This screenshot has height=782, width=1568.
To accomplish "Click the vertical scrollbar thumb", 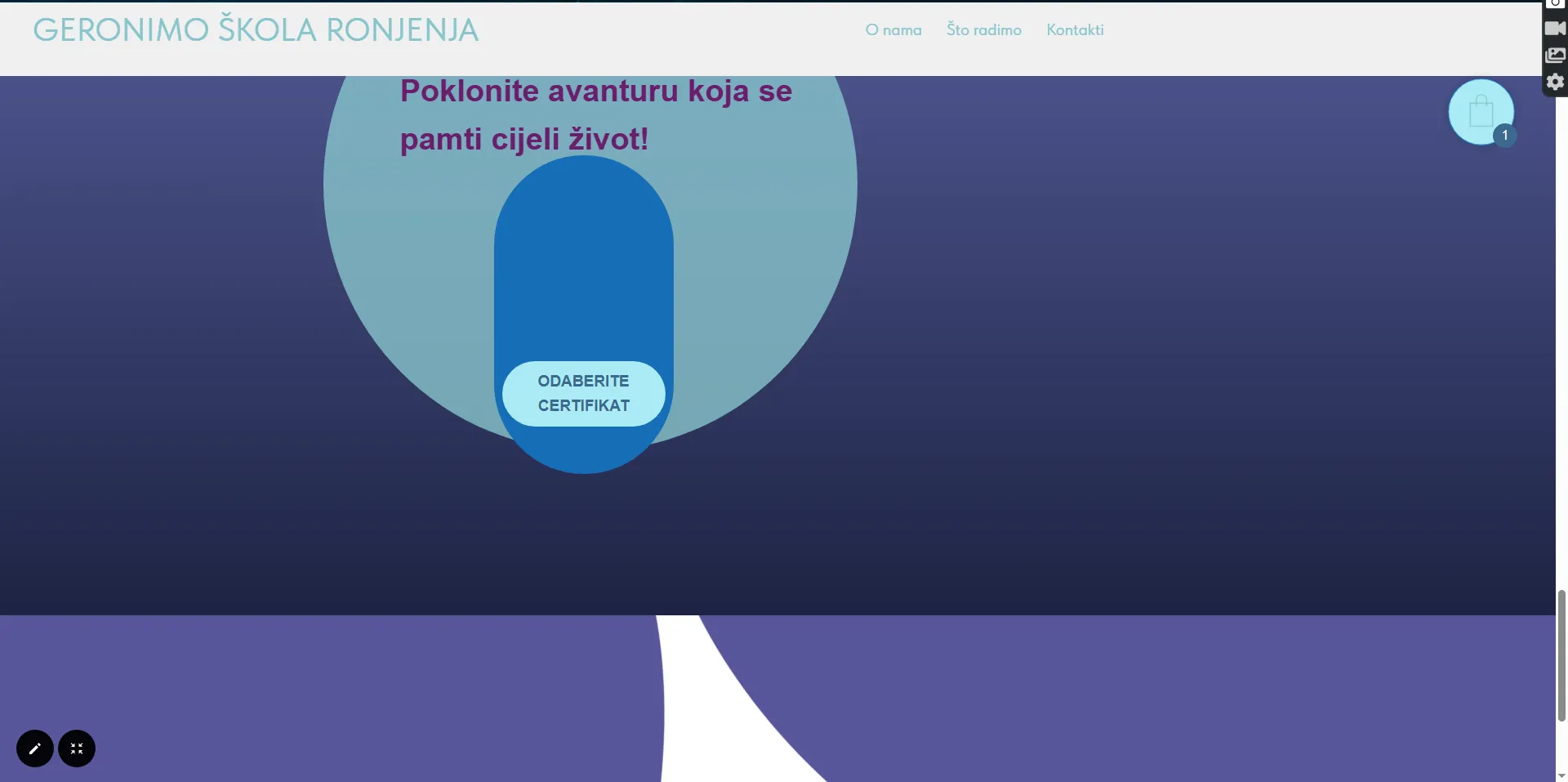I will coord(1561,654).
